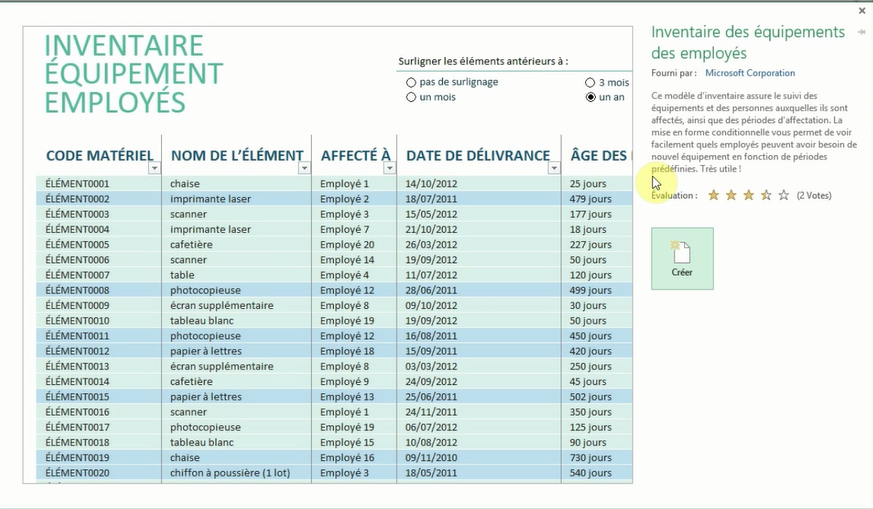Close the template preview dialog
This screenshot has width=873, height=509.
point(862,11)
